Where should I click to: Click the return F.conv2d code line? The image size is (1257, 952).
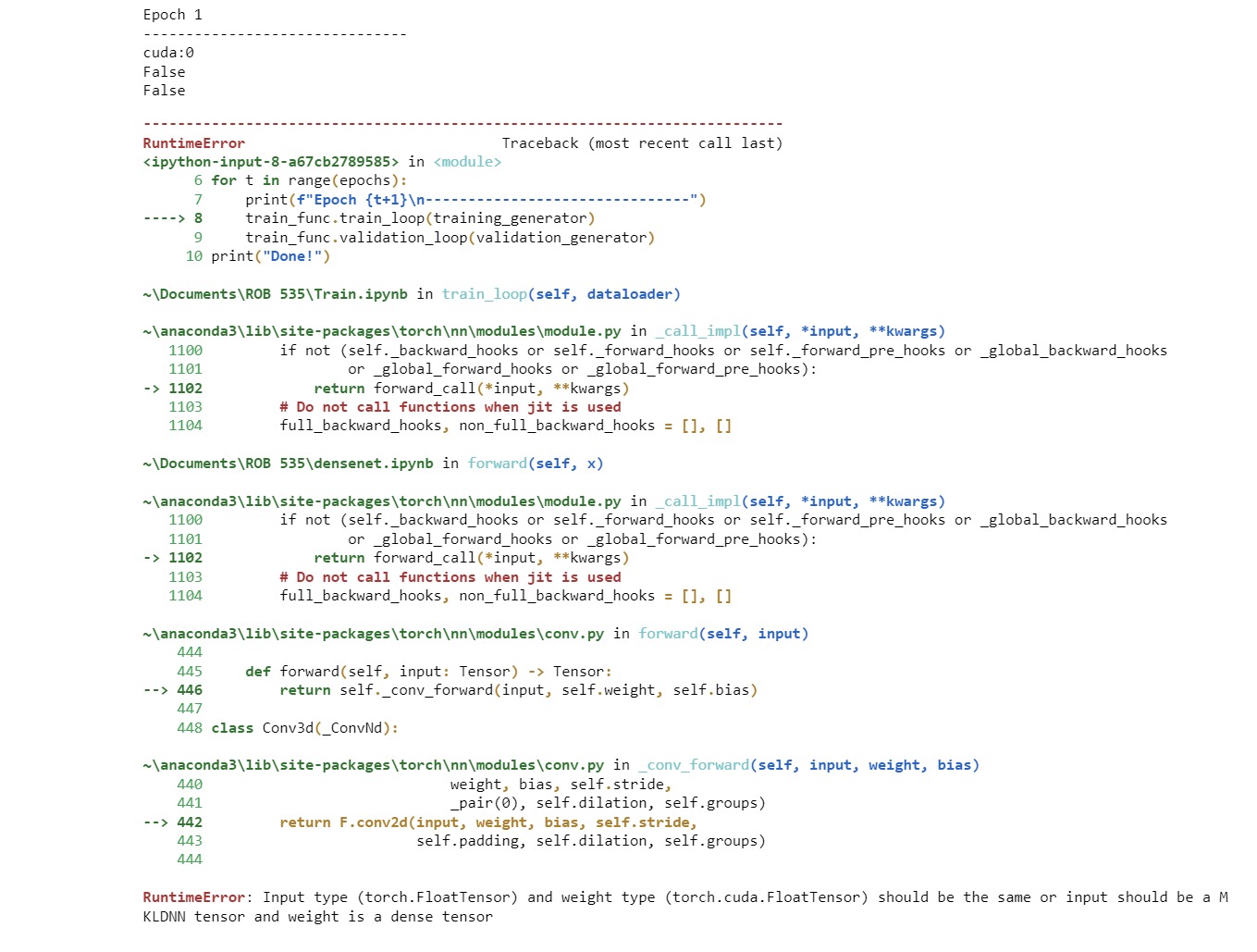[x=488, y=822]
